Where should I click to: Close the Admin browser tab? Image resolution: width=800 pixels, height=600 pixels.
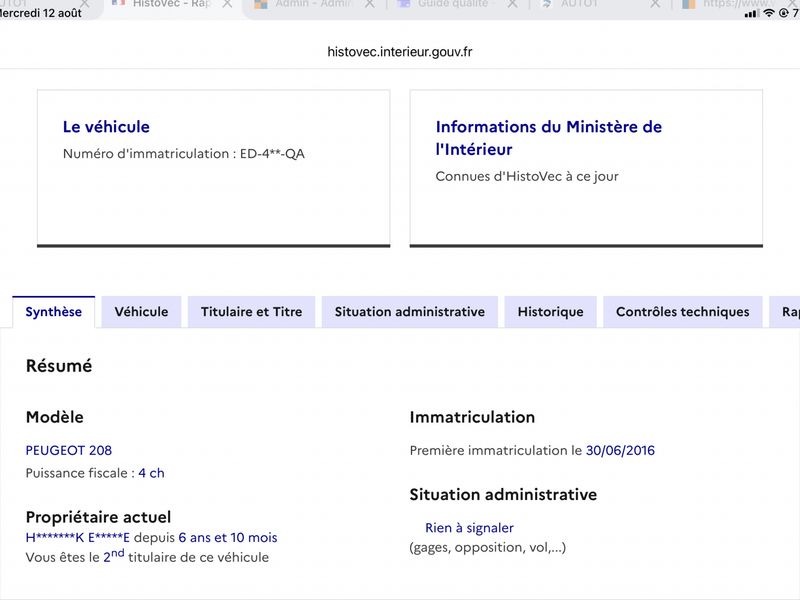[x=370, y=4]
